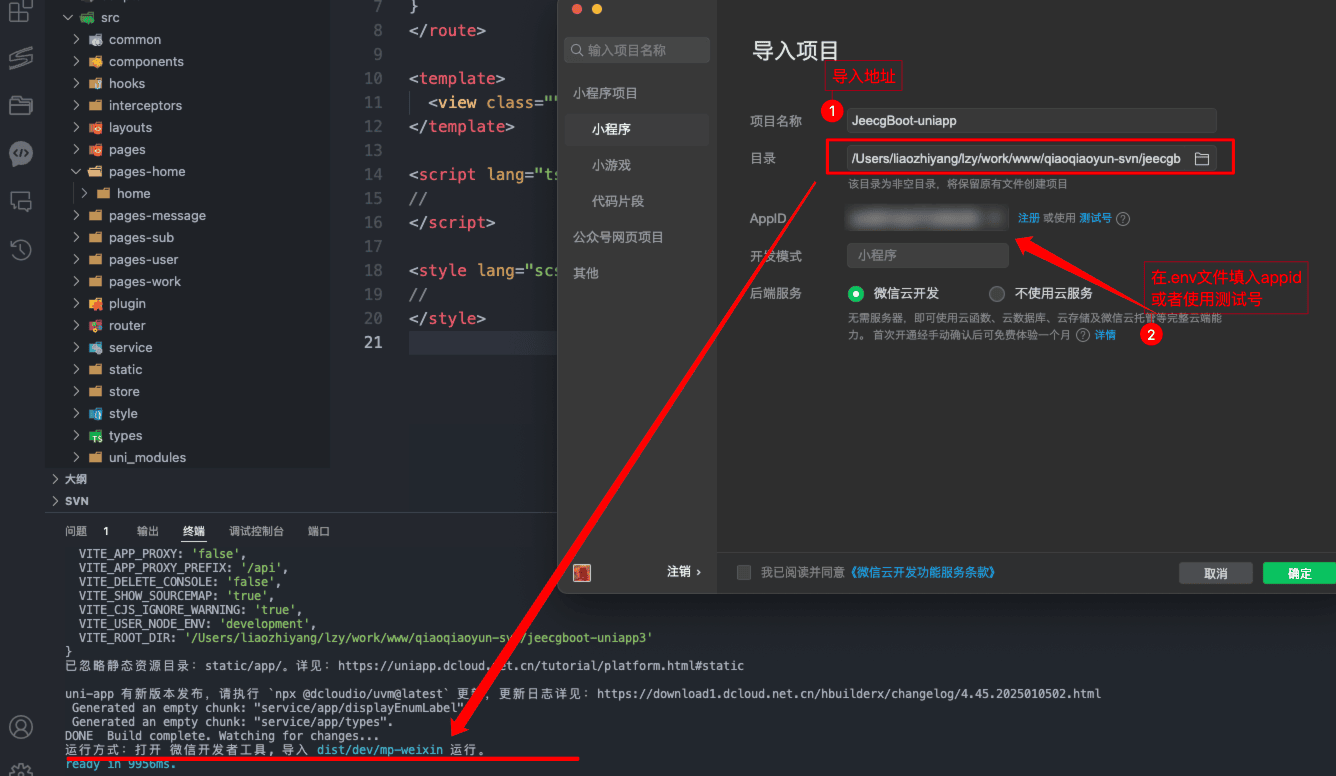This screenshot has height=776, width=1336.
Task: Click the 确定 confirm button
Action: [x=1299, y=573]
